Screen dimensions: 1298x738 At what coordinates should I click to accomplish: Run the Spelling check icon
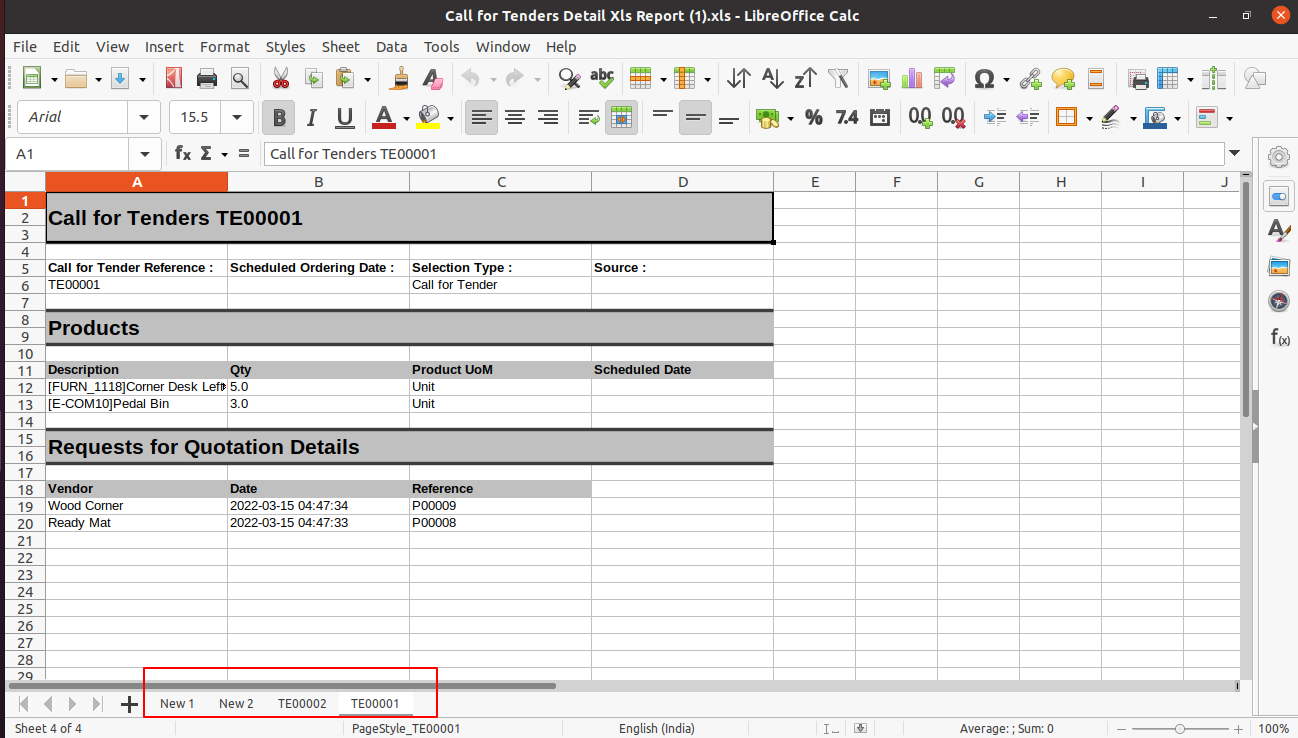(602, 79)
